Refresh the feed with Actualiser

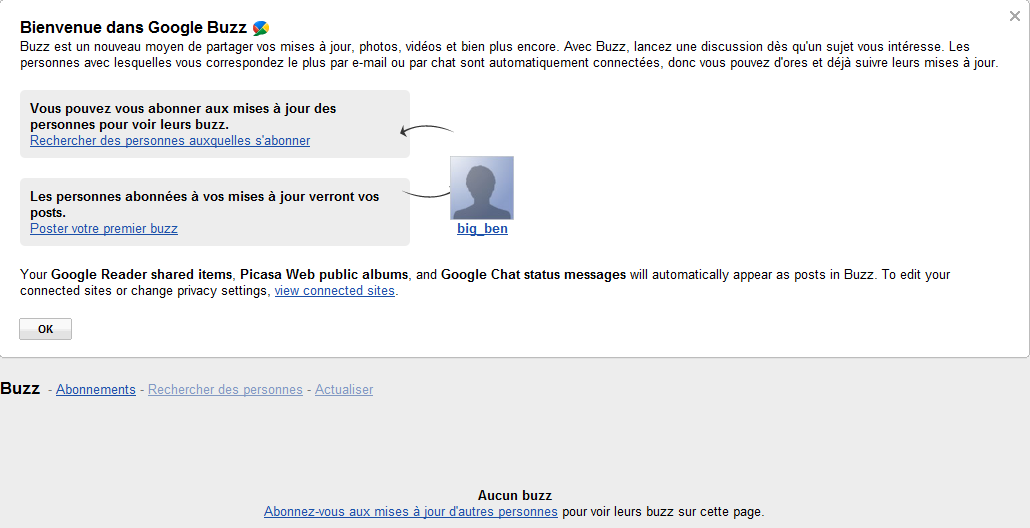[x=344, y=389]
